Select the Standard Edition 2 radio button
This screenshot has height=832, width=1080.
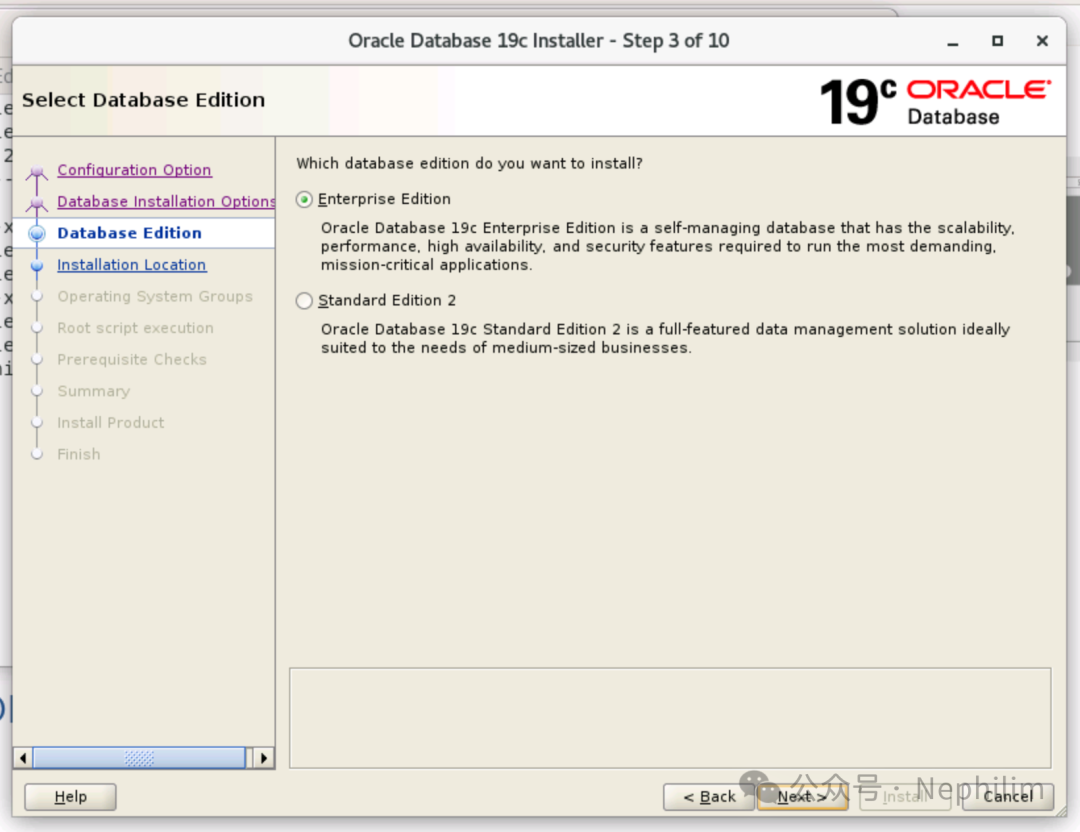tap(304, 301)
